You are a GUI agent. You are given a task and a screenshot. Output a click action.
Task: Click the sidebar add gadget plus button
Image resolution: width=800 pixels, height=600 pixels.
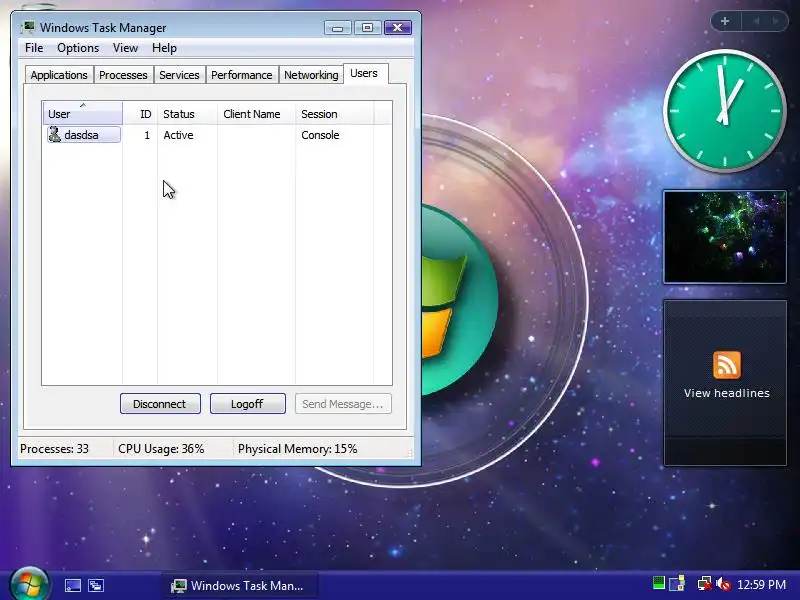[725, 21]
